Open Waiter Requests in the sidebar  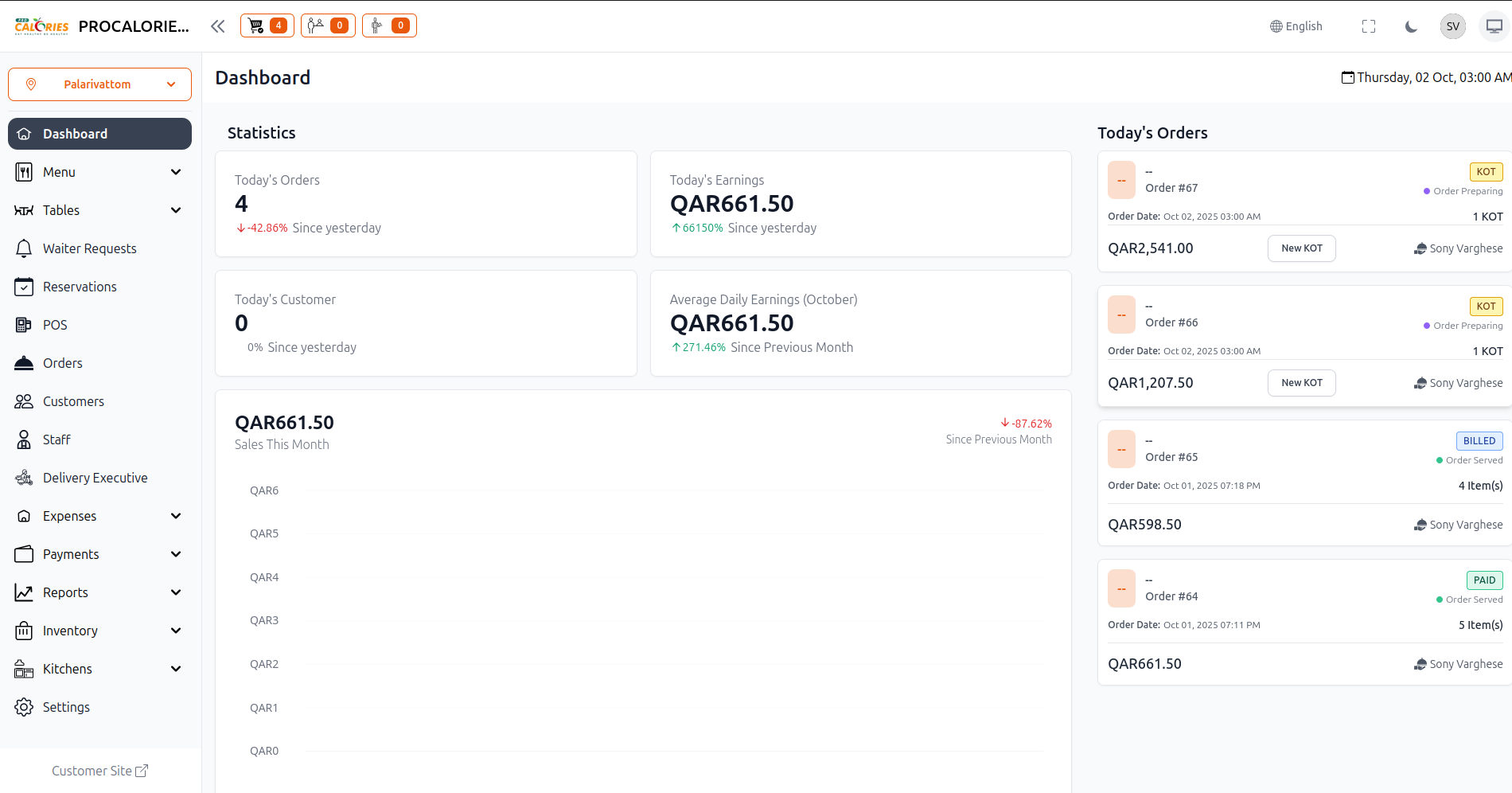pyautogui.click(x=89, y=248)
